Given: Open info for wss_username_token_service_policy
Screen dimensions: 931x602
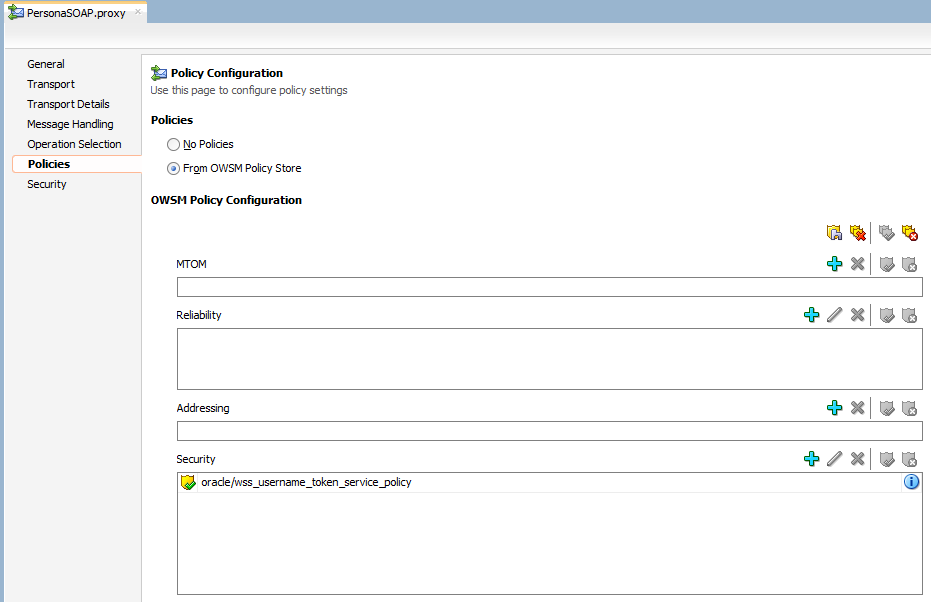Looking at the screenshot, I should tap(911, 482).
